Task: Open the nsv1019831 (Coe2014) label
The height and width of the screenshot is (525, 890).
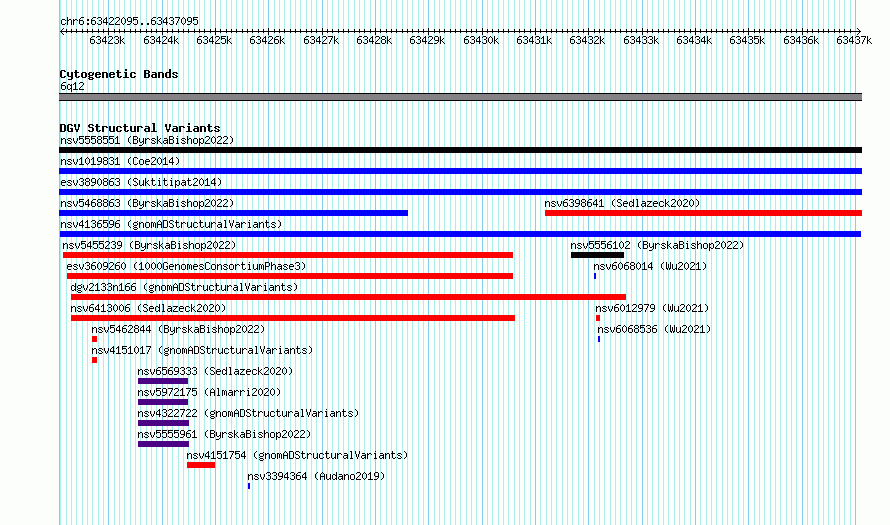Action: point(120,161)
